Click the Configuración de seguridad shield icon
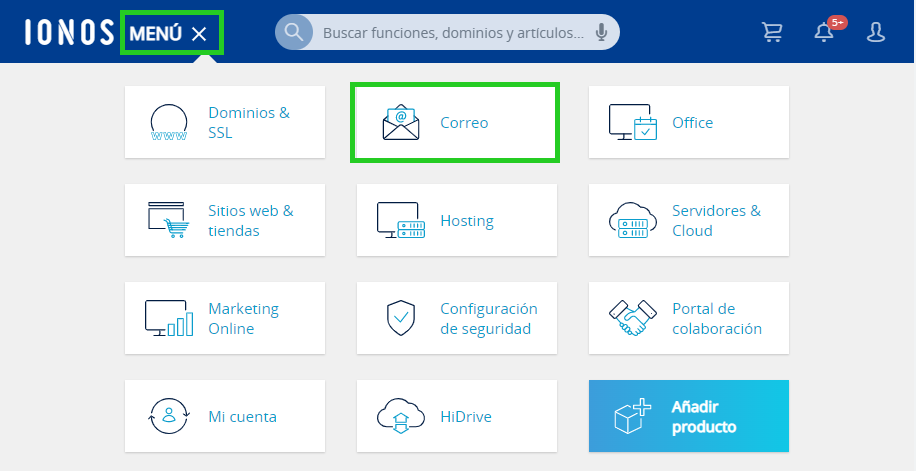The height and width of the screenshot is (471, 916). tap(400, 318)
